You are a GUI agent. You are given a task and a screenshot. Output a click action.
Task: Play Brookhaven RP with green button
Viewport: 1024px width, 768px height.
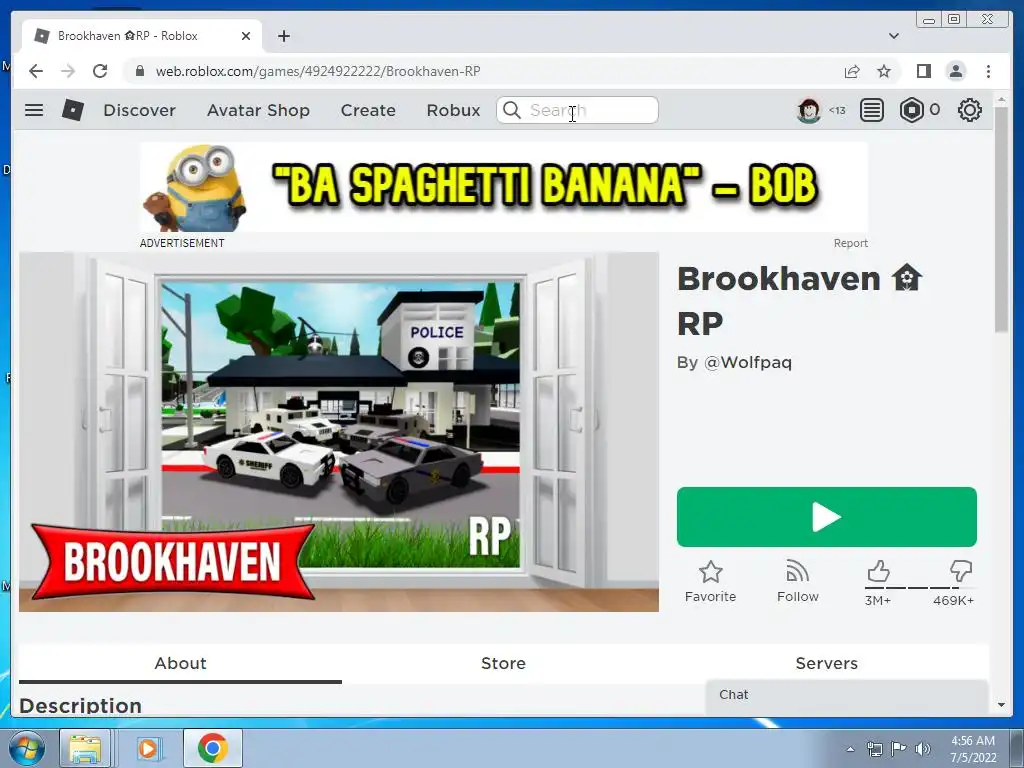(827, 517)
